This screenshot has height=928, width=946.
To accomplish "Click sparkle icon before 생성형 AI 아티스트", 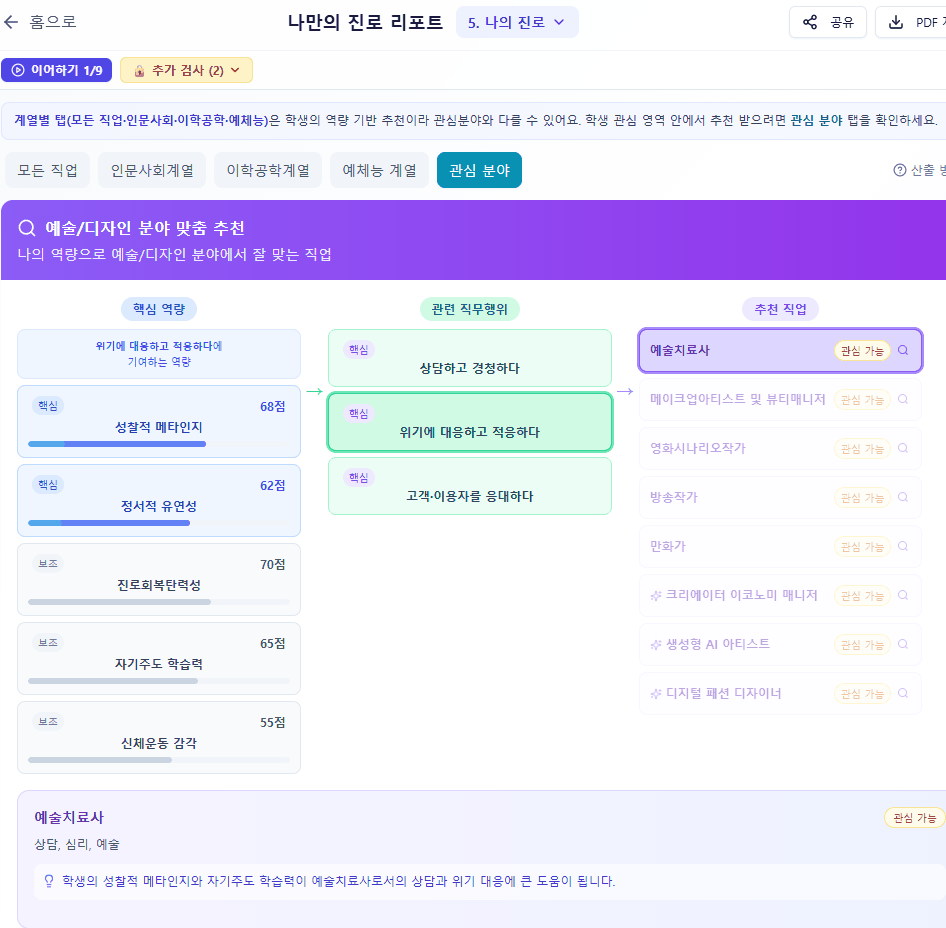I will [x=656, y=644].
